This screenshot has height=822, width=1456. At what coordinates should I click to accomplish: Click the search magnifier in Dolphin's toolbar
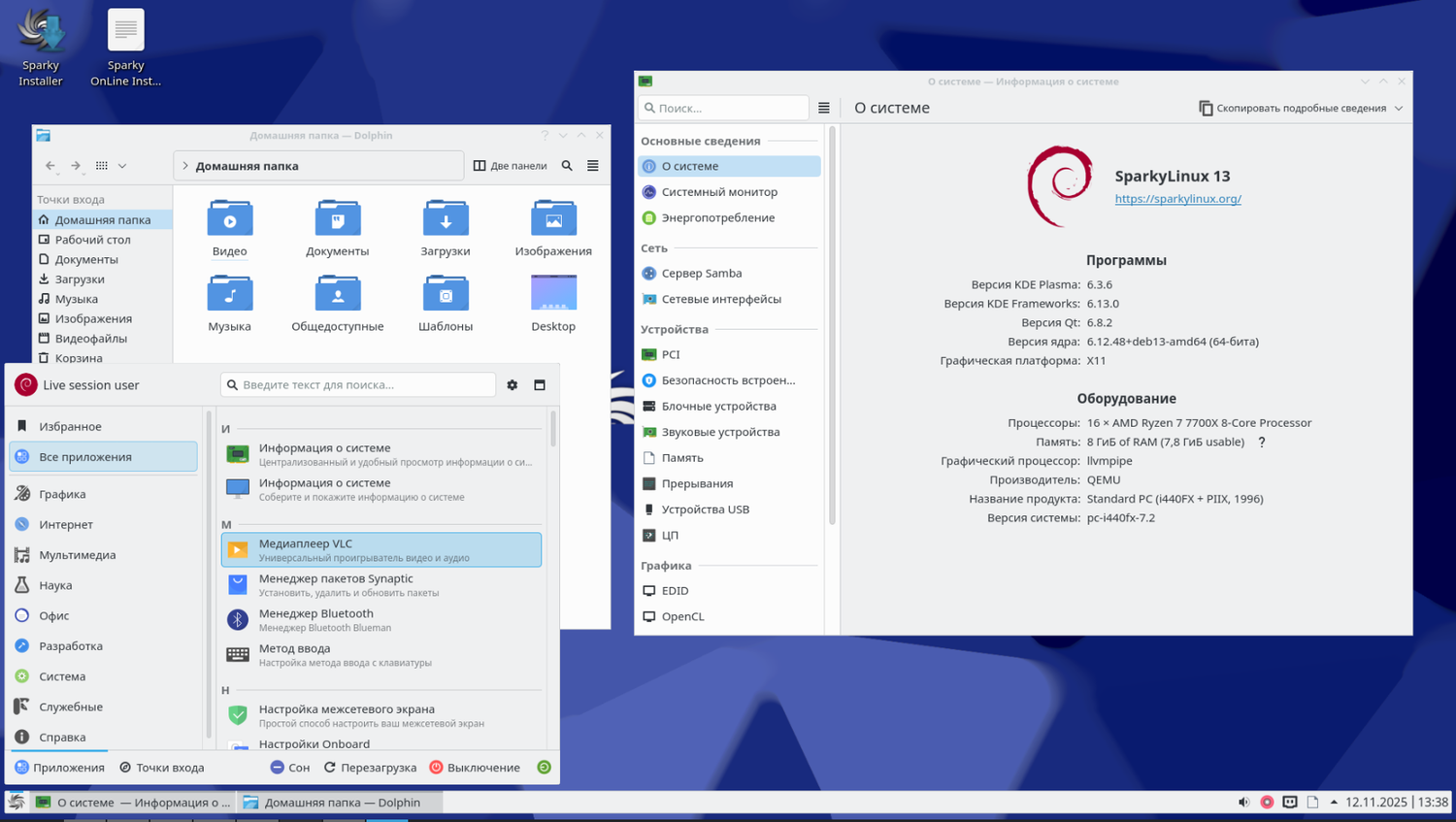pos(567,166)
